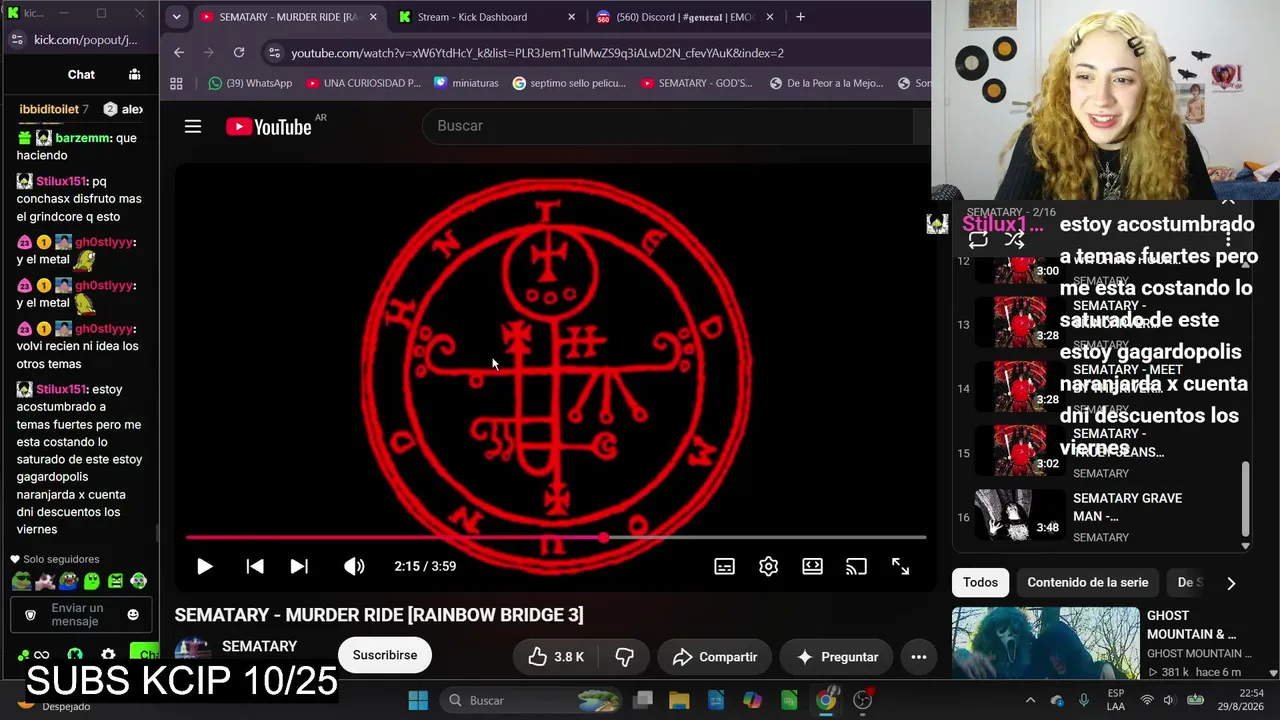Screen dimensions: 1280x720
Task: Dislike the SEMATARY video
Action: point(625,657)
